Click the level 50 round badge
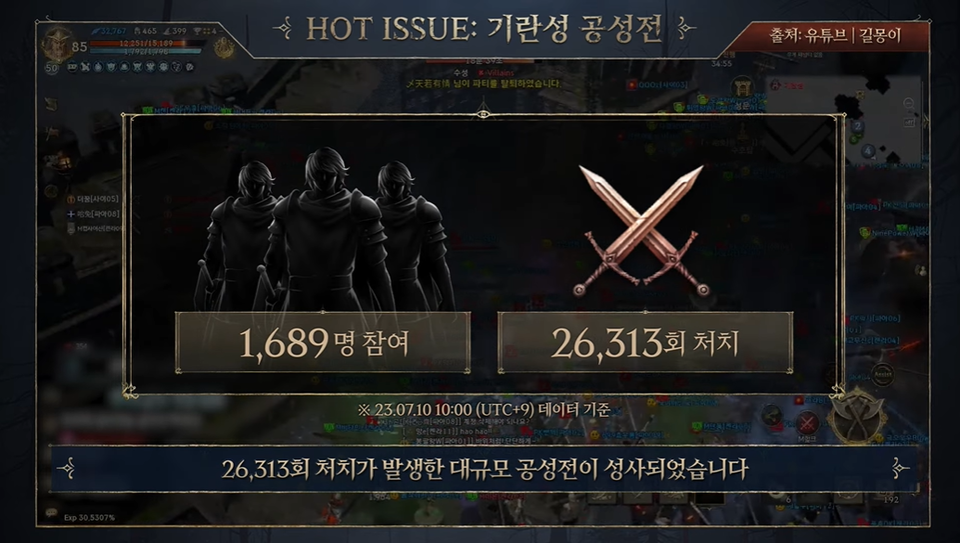Screen dimensions: 960x543 click(51, 67)
